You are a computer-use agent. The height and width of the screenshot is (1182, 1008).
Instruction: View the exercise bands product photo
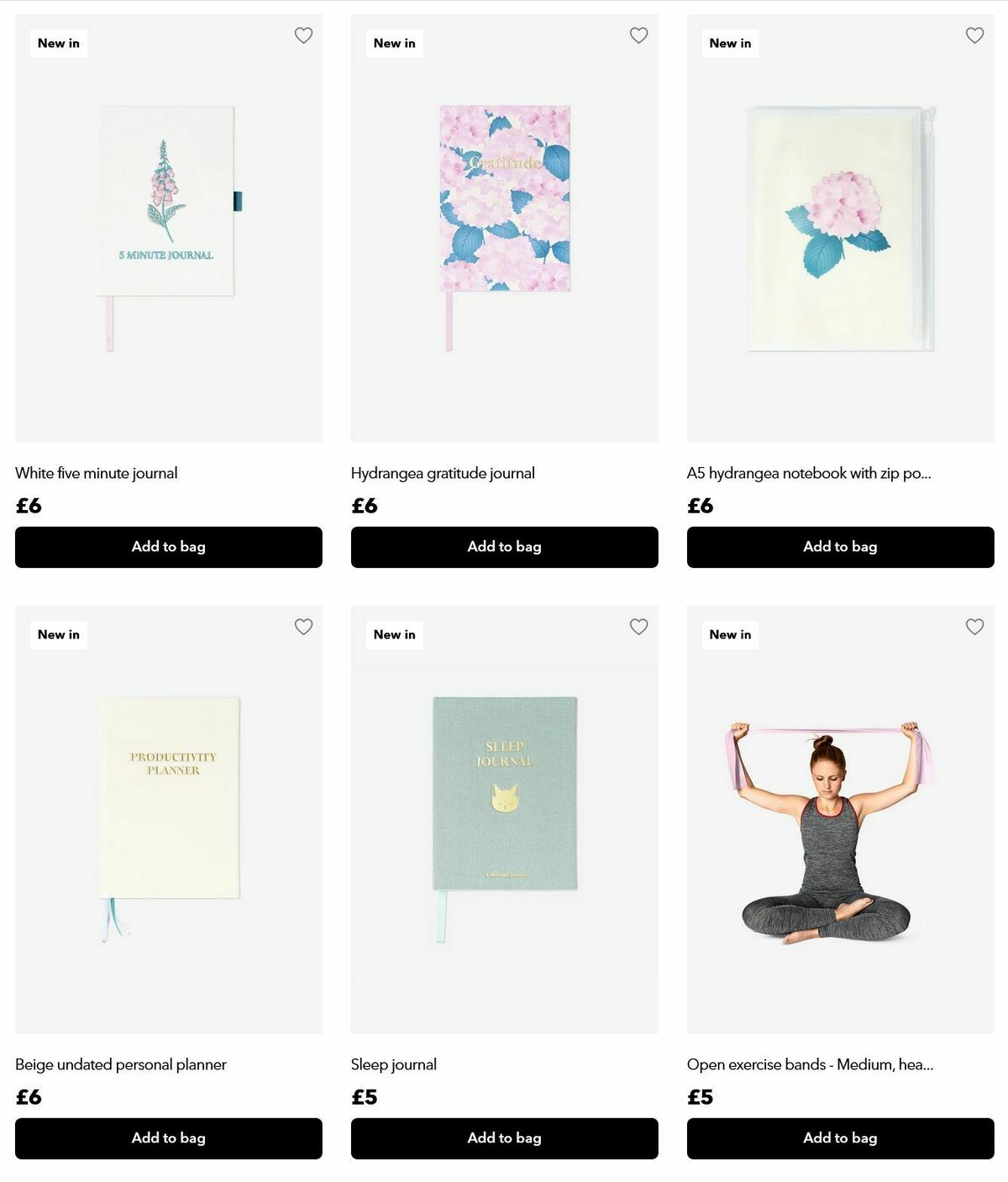tap(841, 820)
